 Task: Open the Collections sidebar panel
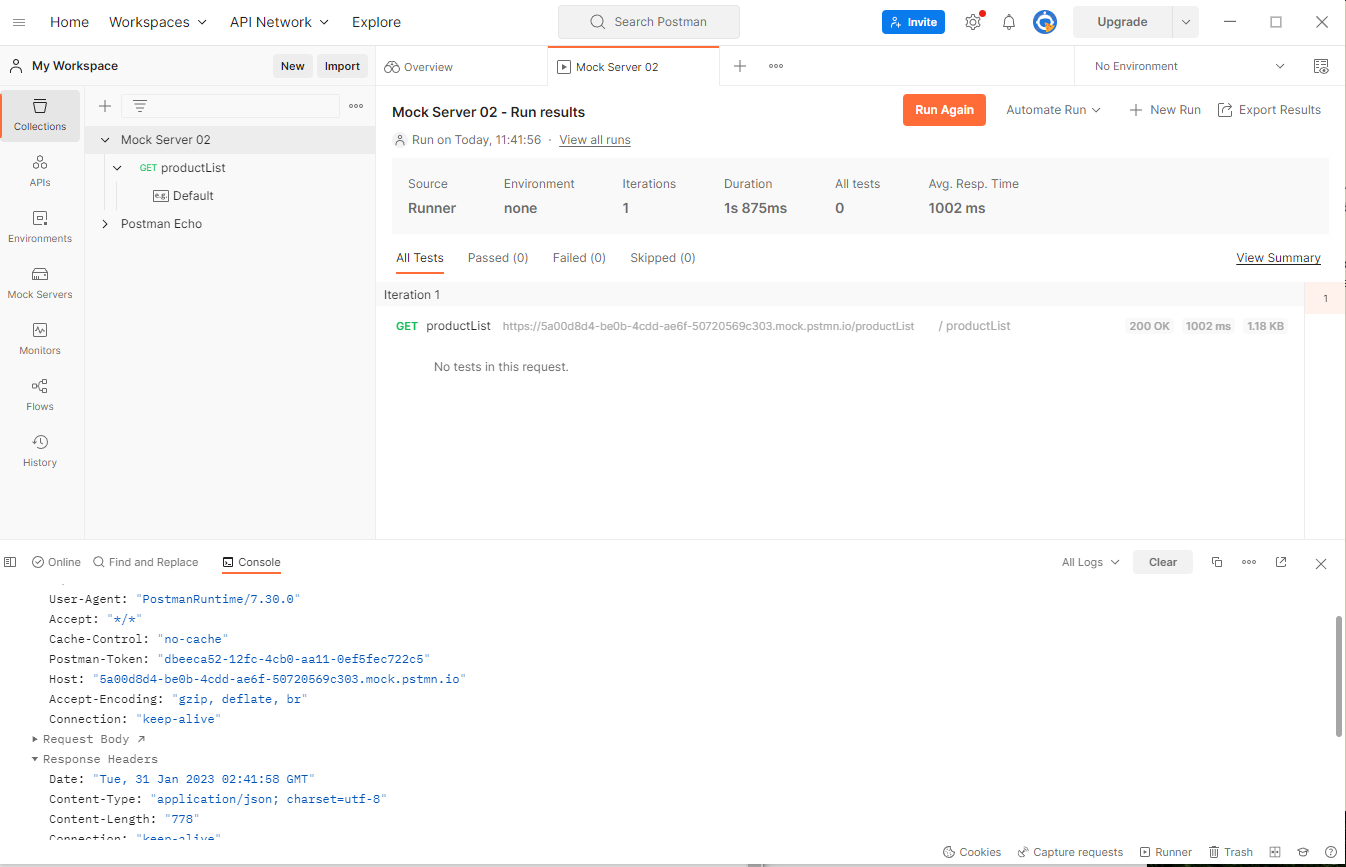point(40,116)
